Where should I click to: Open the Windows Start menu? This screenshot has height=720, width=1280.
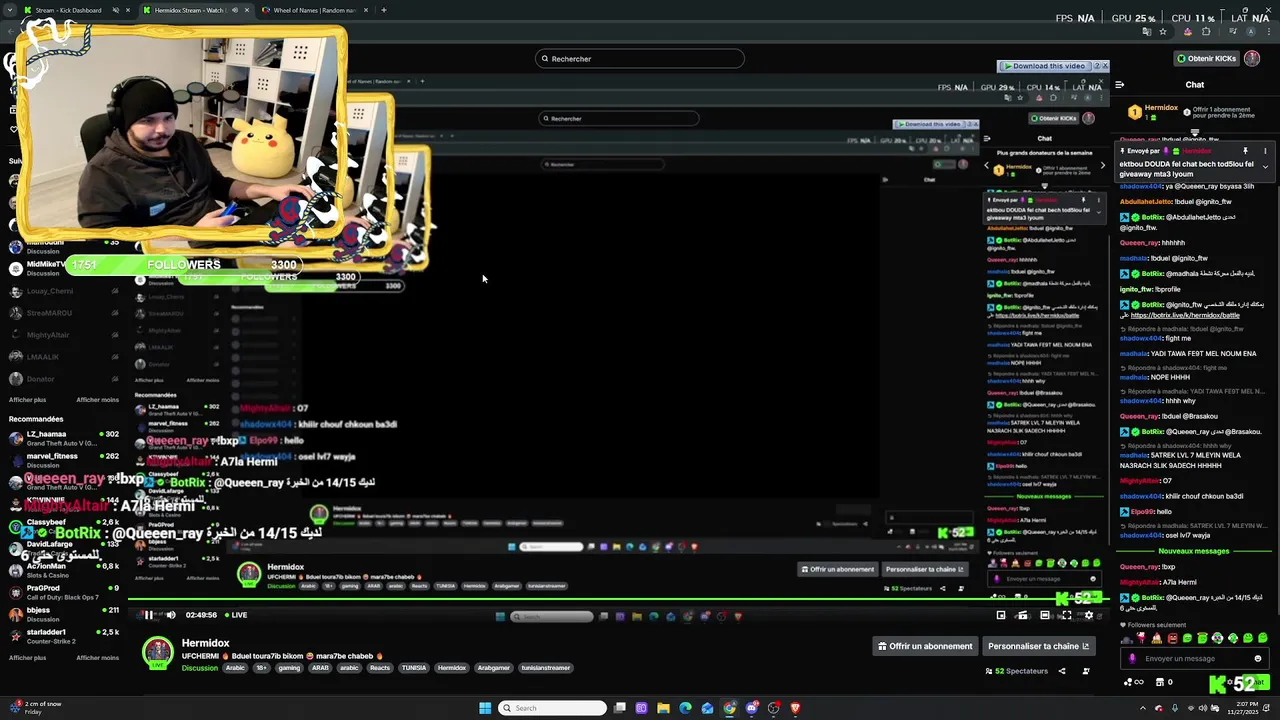pos(485,708)
